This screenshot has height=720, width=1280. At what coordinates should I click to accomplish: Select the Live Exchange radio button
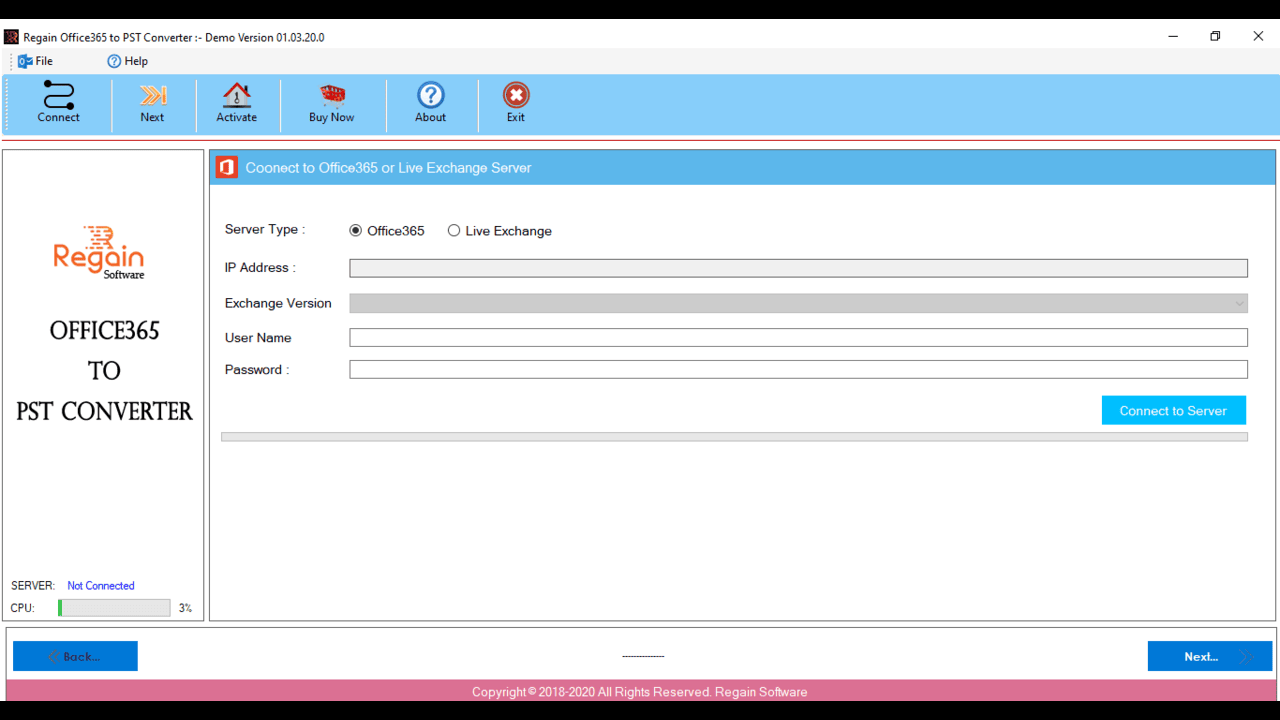(x=454, y=231)
